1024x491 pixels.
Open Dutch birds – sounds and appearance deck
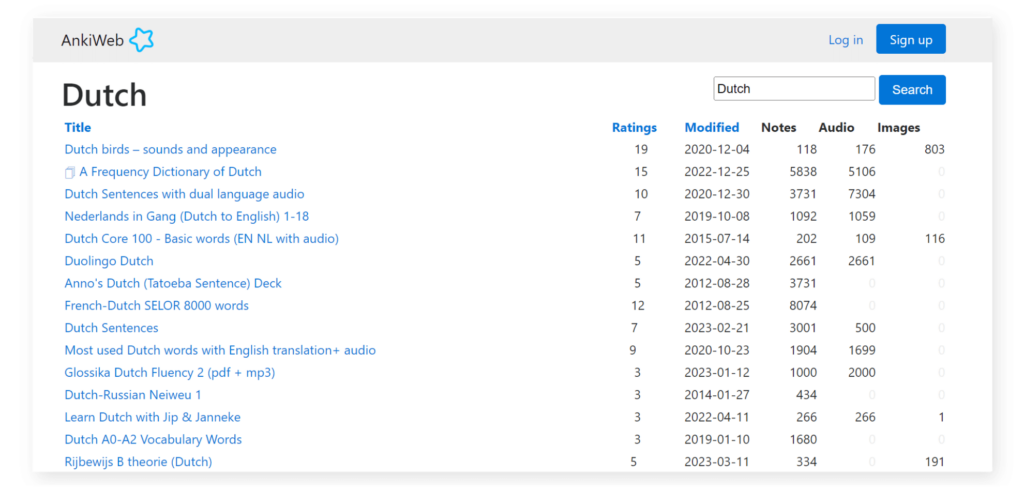coord(170,150)
